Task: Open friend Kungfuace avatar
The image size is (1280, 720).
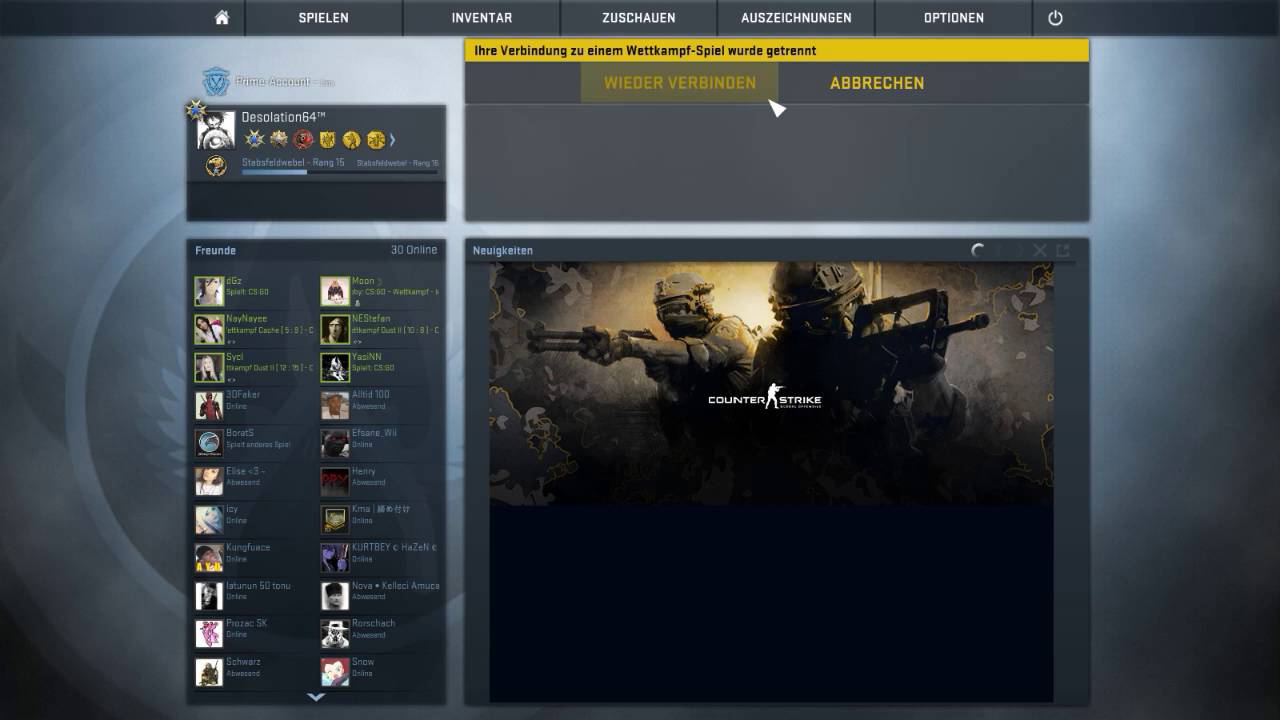Action: click(x=209, y=557)
